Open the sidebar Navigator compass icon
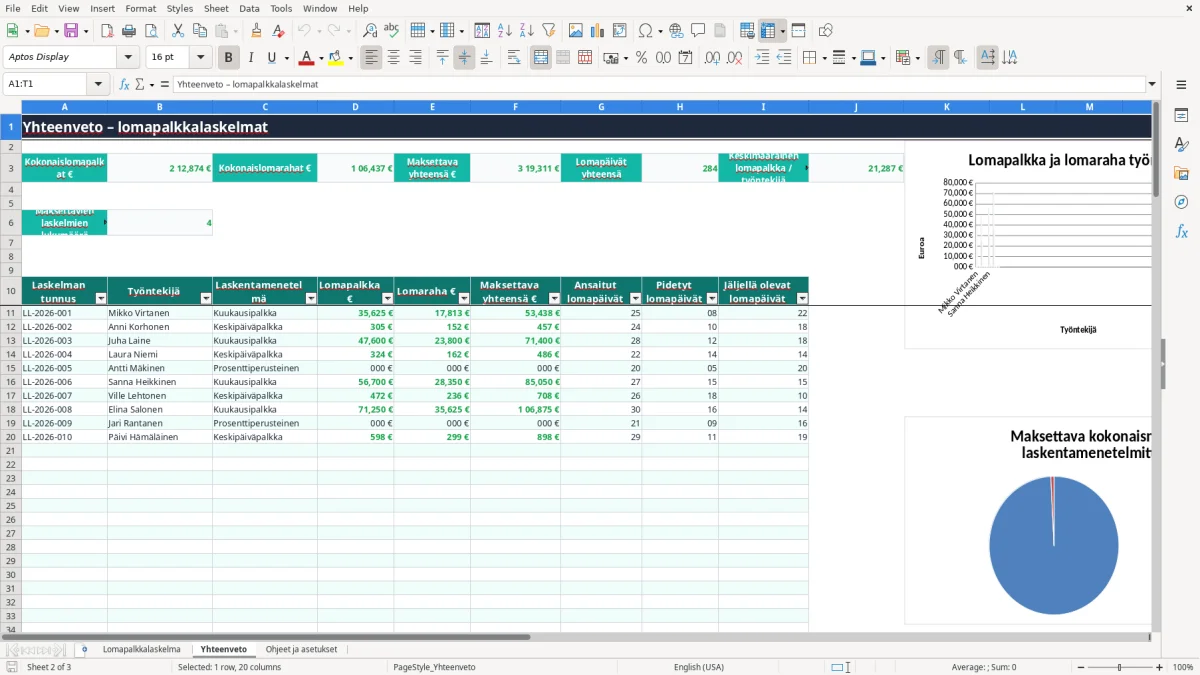This screenshot has width=1200, height=675. click(x=1181, y=202)
